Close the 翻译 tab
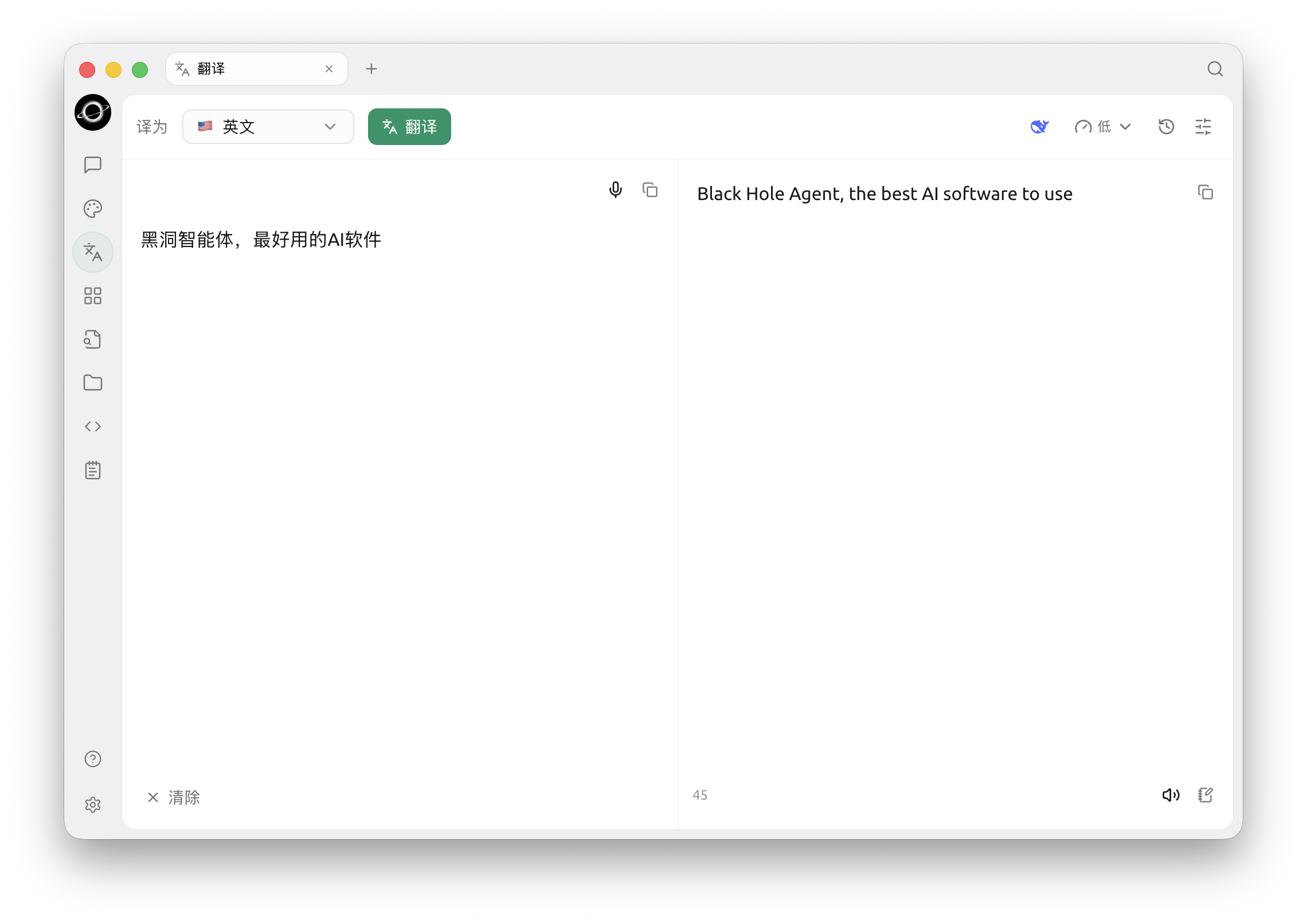Screen dimensions: 1307x924 point(329,69)
